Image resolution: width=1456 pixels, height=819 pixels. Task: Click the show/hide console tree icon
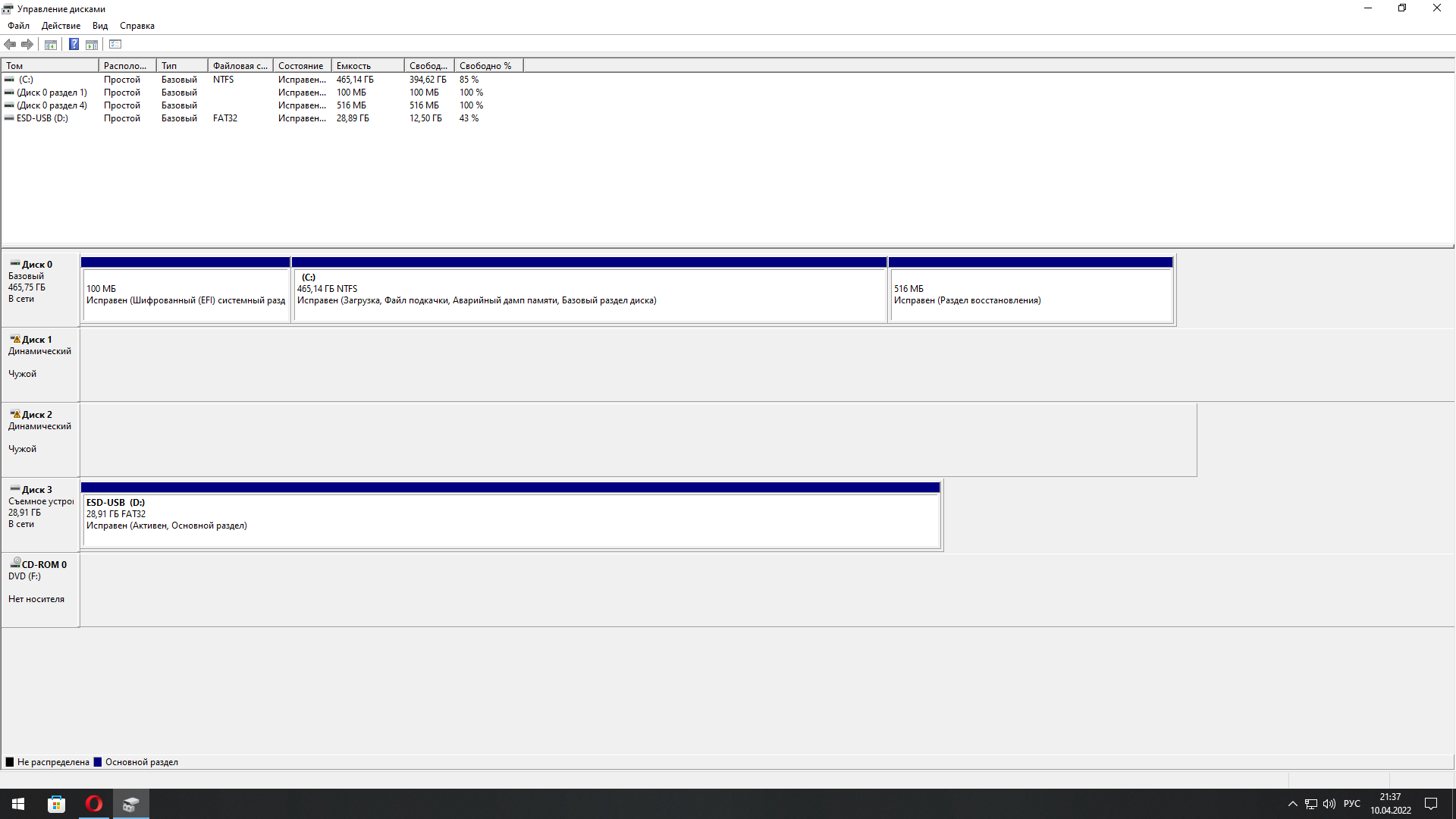tap(51, 45)
